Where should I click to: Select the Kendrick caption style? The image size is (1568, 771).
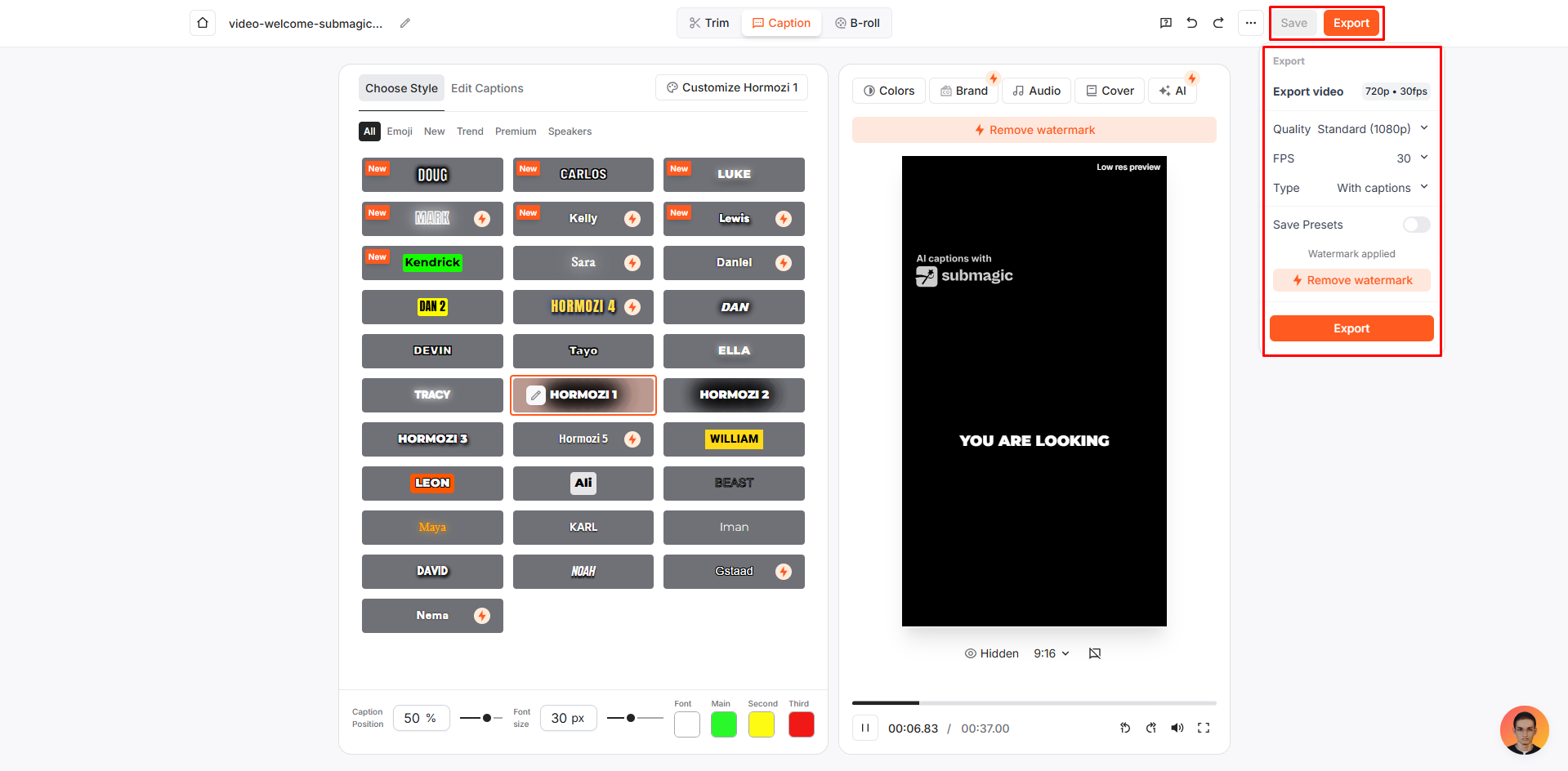pos(432,263)
